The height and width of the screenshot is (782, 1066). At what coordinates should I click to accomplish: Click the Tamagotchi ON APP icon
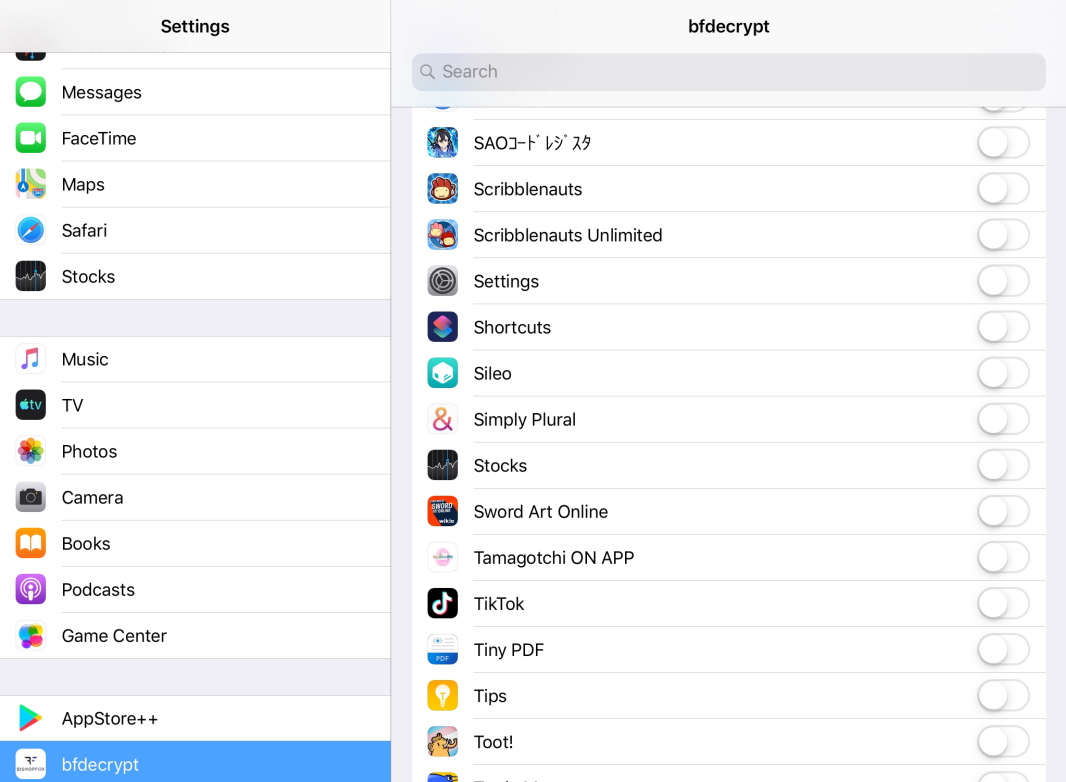pos(442,557)
